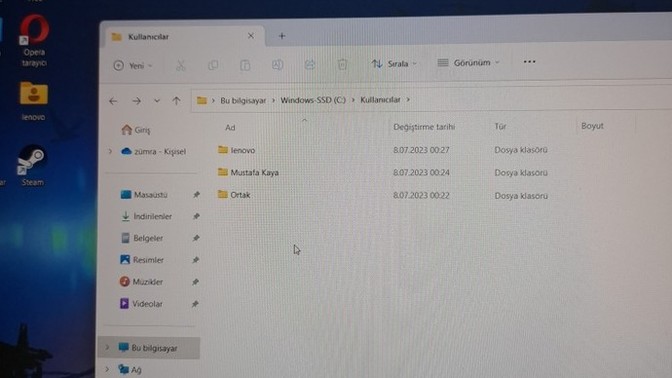Viewport: 672px width, 378px height.
Task: Click the date 8.07.2023 00:24
Action: click(421, 172)
